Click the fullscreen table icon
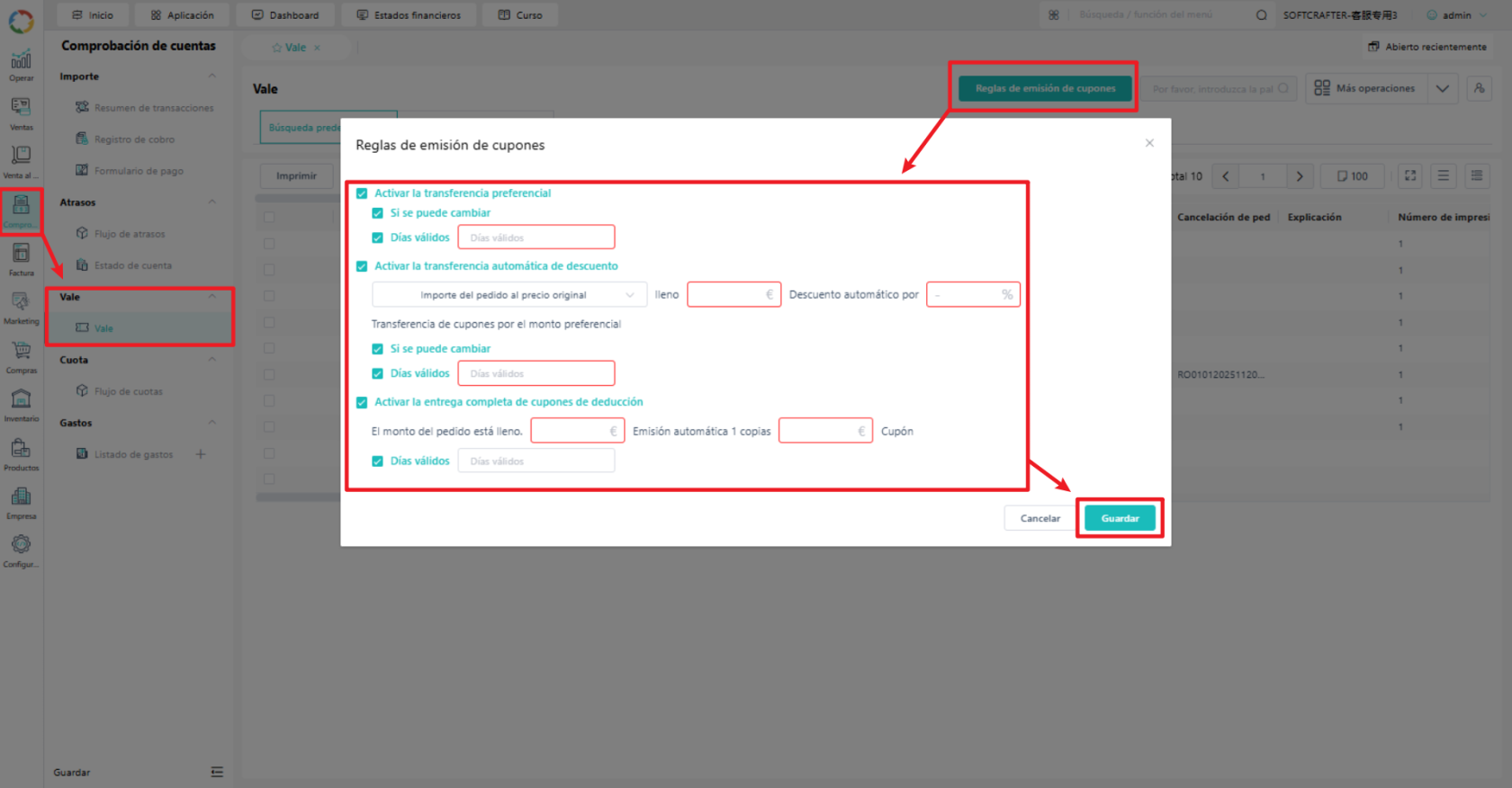Viewport: 1512px width, 788px height. tap(1410, 176)
